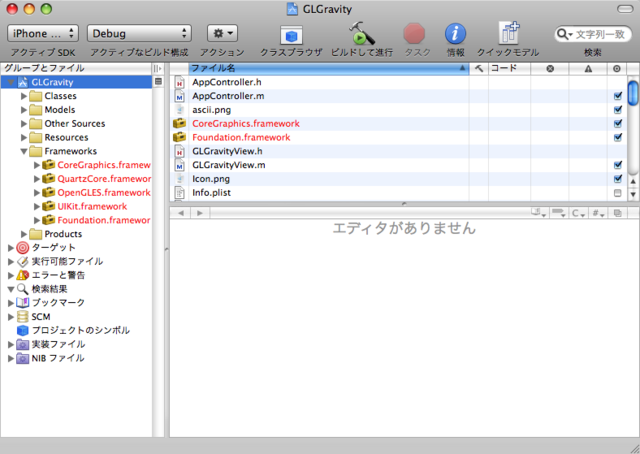Screen dimensions: 640x454
Task: Click the Info.plist file icon
Action: click(179, 193)
